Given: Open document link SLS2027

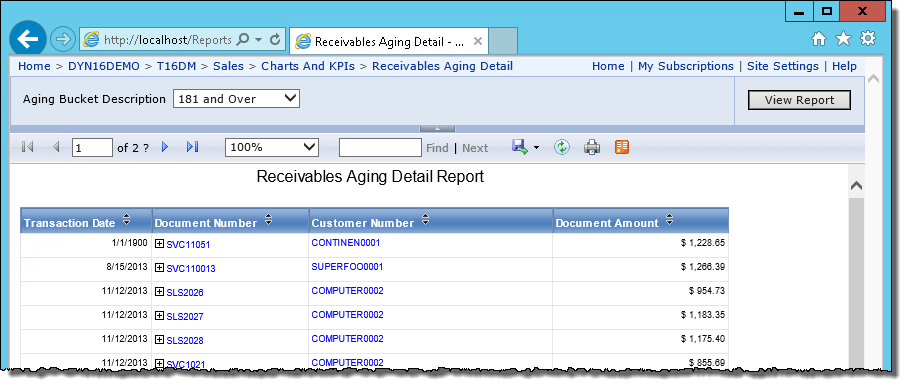Looking at the screenshot, I should point(185,316).
